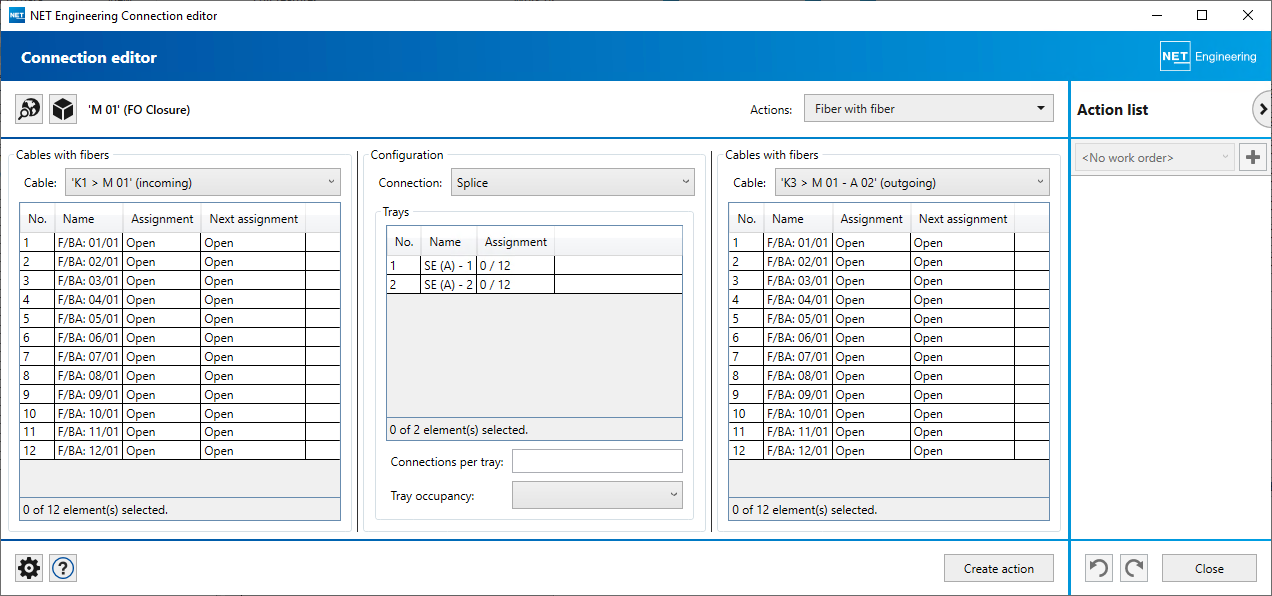Collapse the Action list panel arrow

click(1262, 109)
